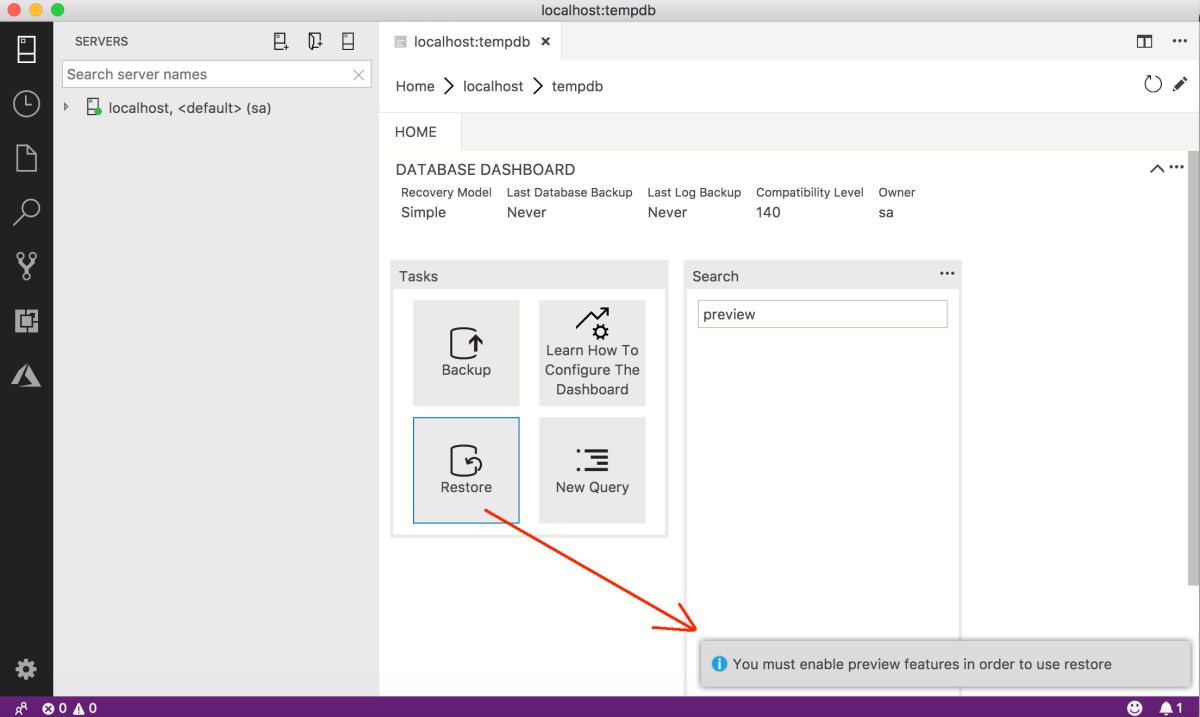Open the Servers view in activity bar
The image size is (1200, 717).
tap(26, 49)
